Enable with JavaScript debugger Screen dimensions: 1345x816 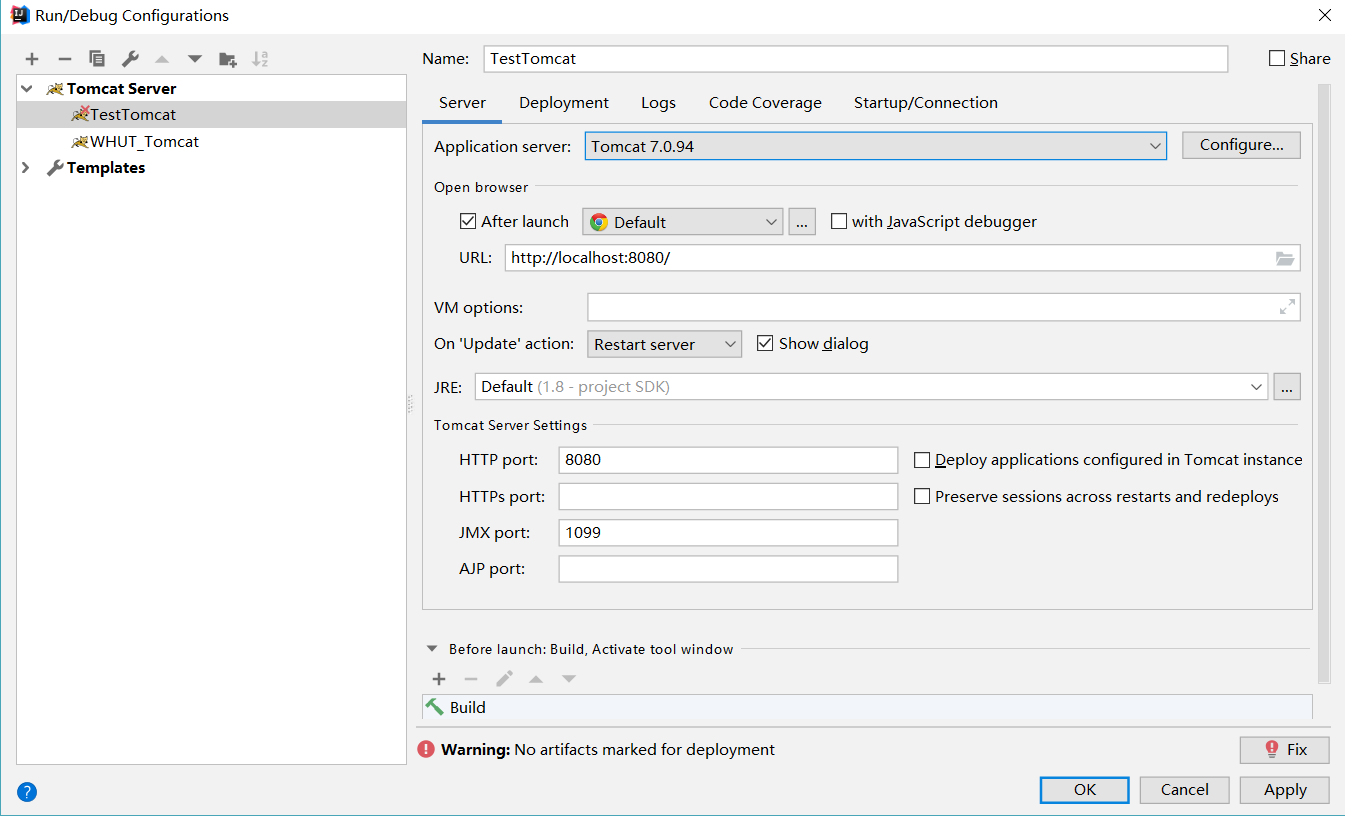[x=838, y=221]
